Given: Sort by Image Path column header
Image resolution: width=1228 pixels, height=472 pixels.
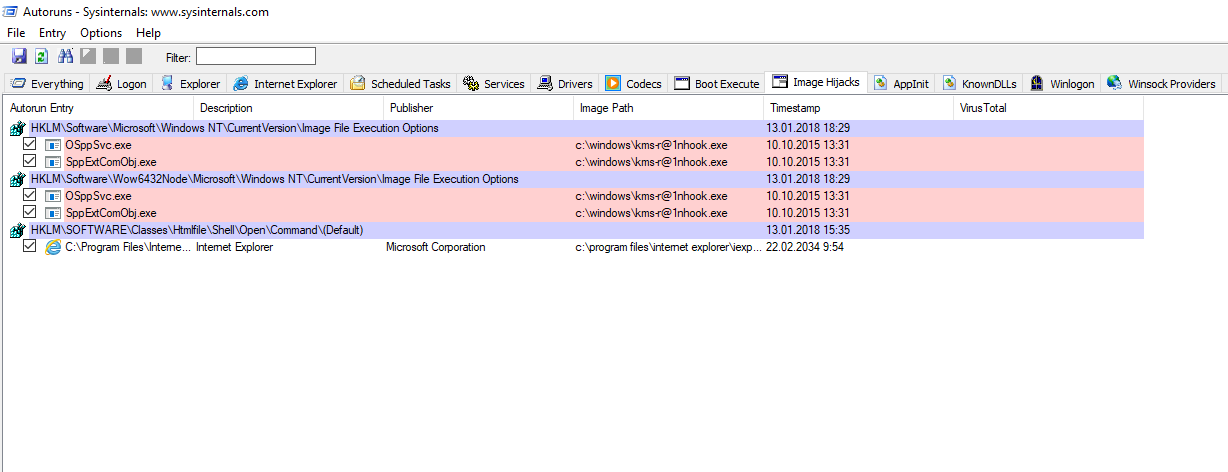Looking at the screenshot, I should pos(669,108).
